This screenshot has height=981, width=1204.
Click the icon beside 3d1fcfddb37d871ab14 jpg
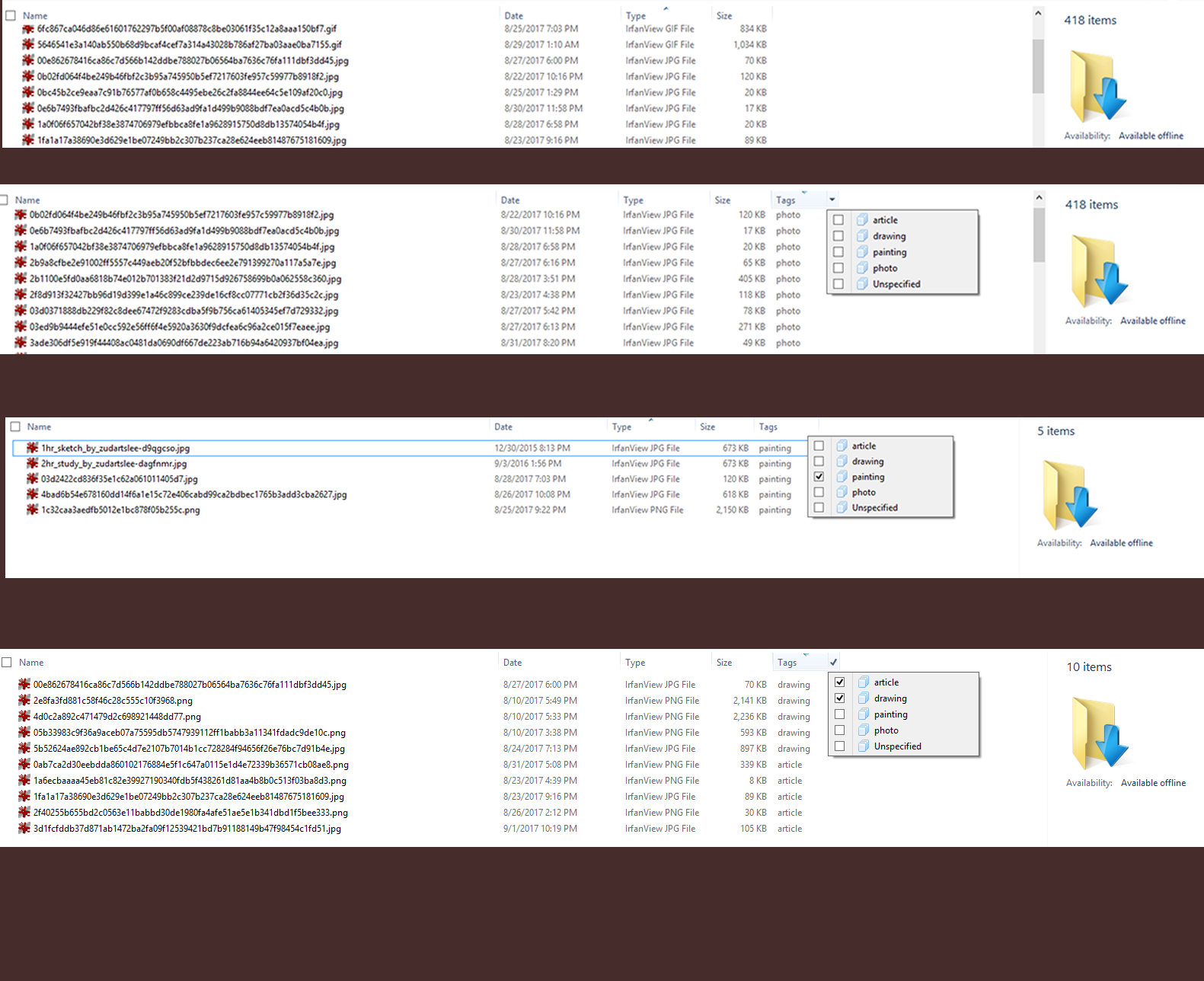pos(24,829)
